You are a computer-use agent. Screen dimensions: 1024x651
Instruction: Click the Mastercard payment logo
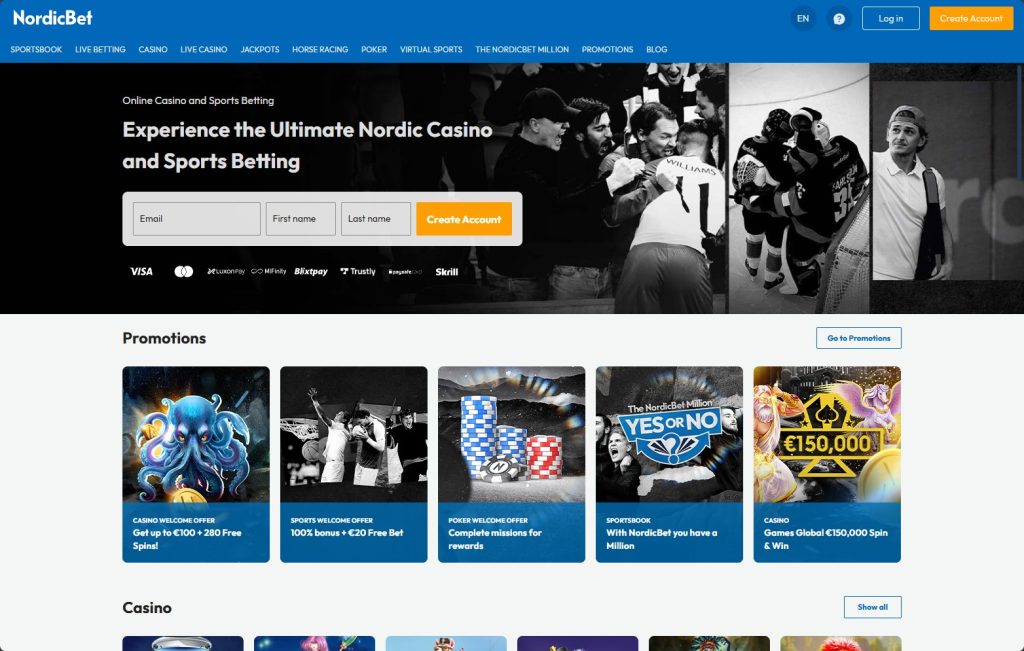point(184,272)
